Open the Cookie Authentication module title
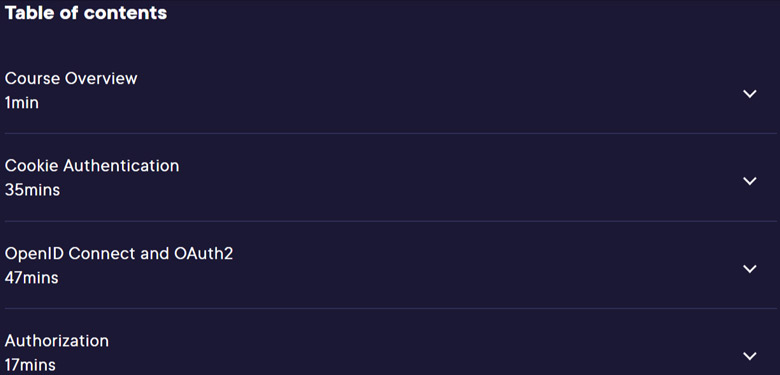This screenshot has height=375, width=780. pyautogui.click(x=92, y=166)
